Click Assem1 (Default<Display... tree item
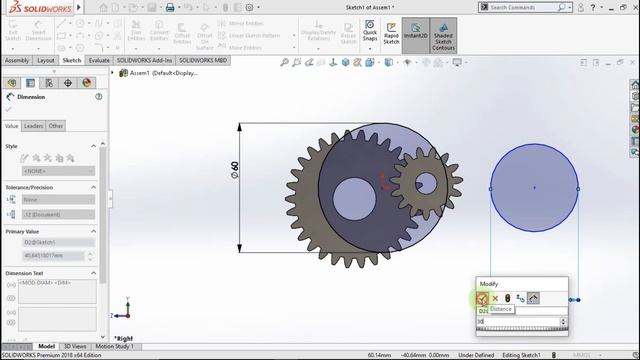This screenshot has height=360, width=640. pos(158,73)
